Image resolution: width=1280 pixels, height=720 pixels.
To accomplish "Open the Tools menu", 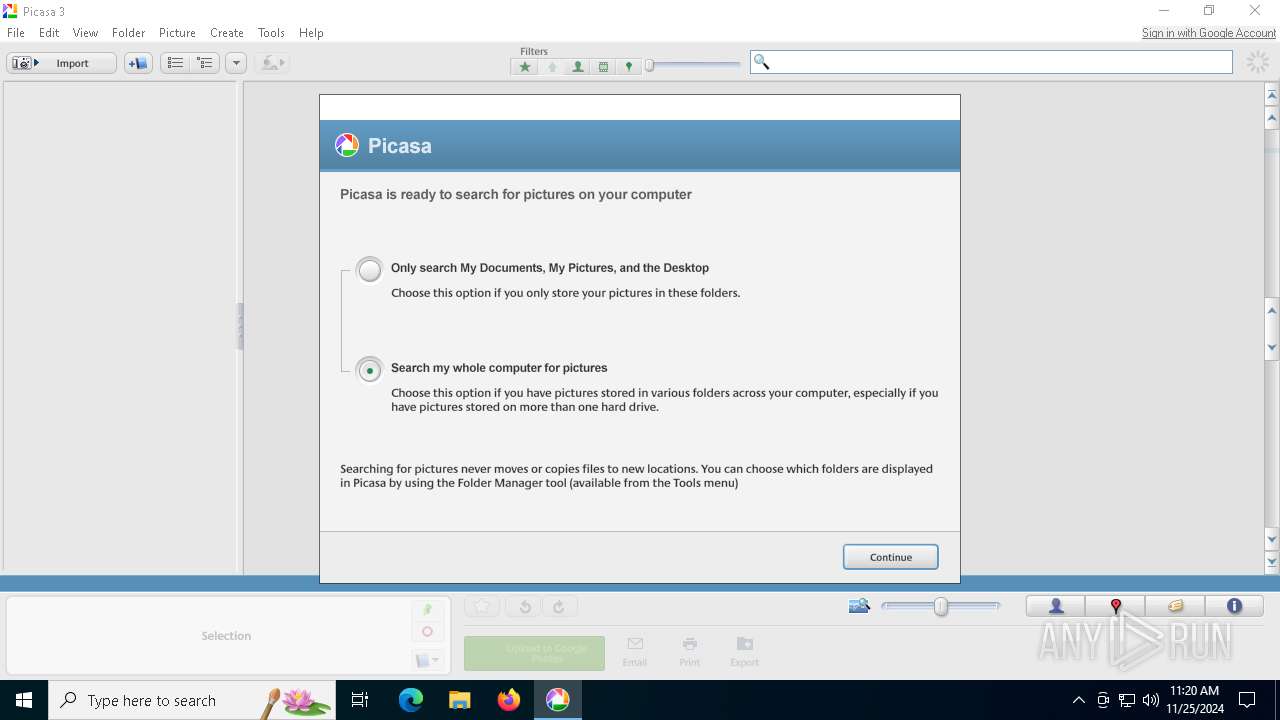I will tap(271, 33).
